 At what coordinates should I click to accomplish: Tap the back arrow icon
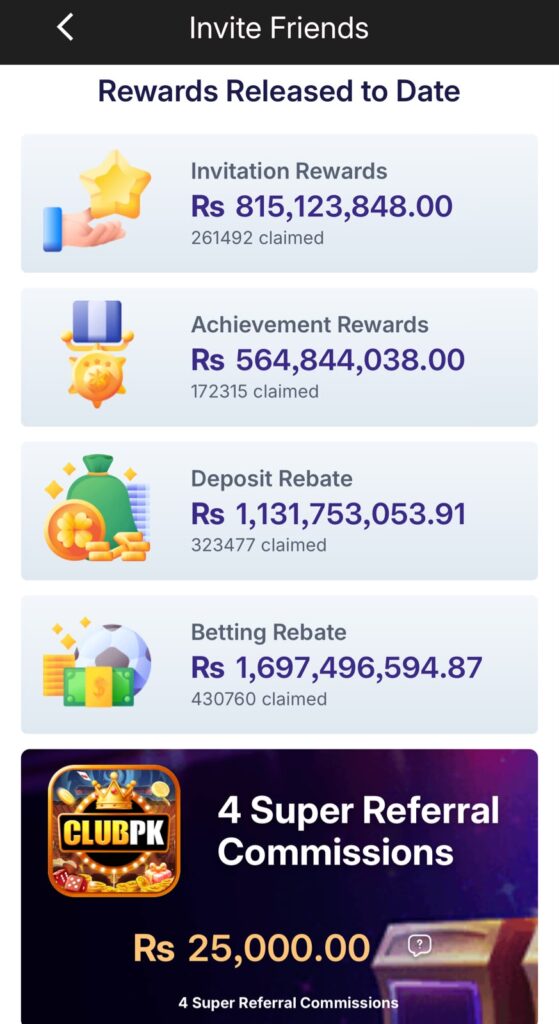pos(65,28)
